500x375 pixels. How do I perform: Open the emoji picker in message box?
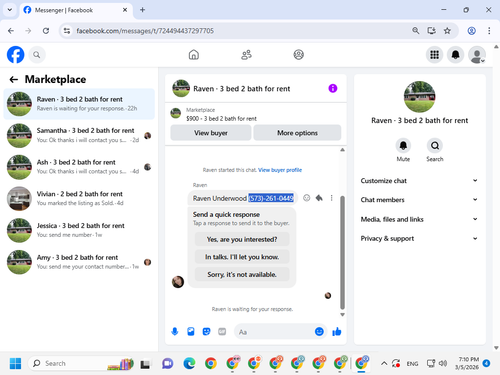319,331
